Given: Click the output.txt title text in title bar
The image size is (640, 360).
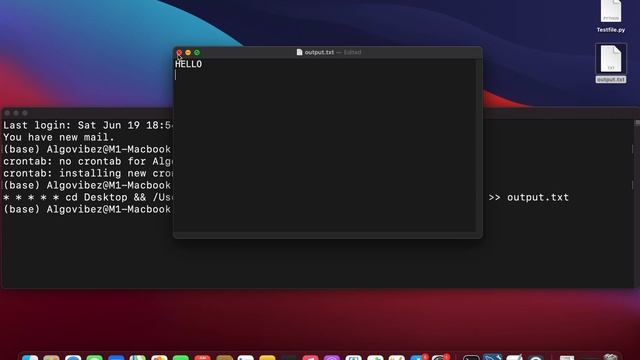Looking at the screenshot, I should point(319,52).
